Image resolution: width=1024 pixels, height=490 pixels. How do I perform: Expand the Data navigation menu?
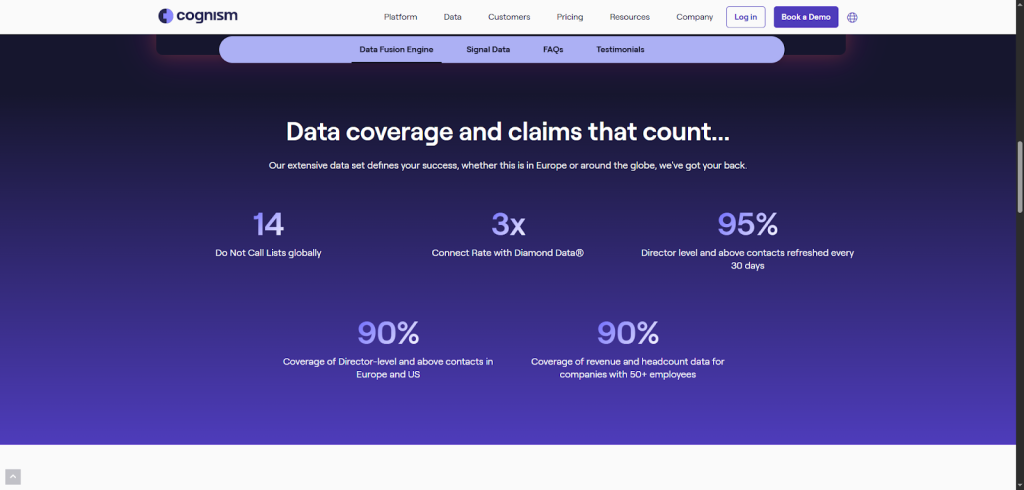(453, 17)
